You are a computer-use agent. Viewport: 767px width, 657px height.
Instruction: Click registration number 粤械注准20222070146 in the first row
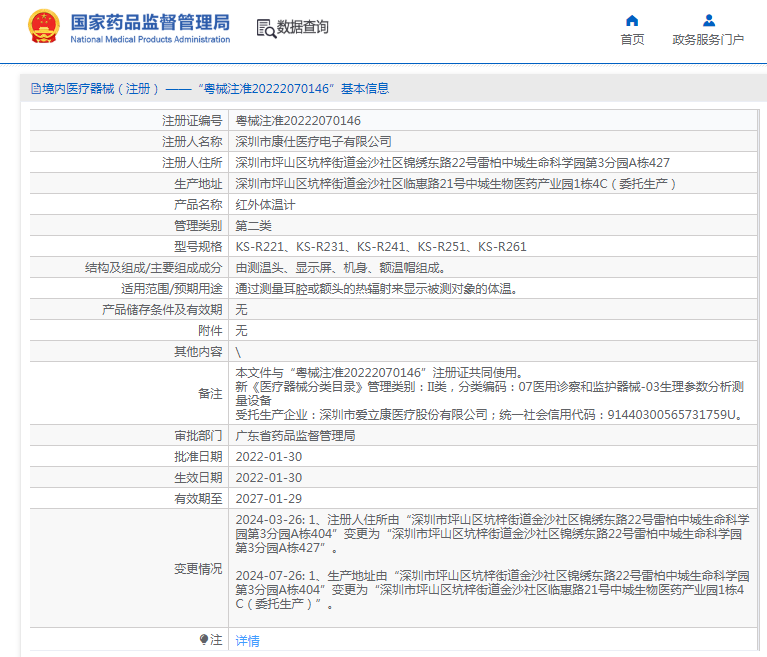[298, 120]
